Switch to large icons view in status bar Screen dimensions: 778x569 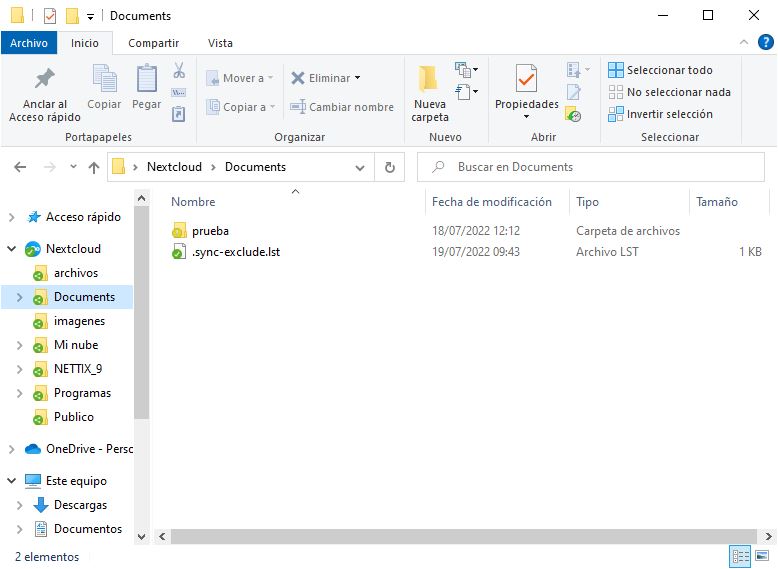tap(763, 557)
